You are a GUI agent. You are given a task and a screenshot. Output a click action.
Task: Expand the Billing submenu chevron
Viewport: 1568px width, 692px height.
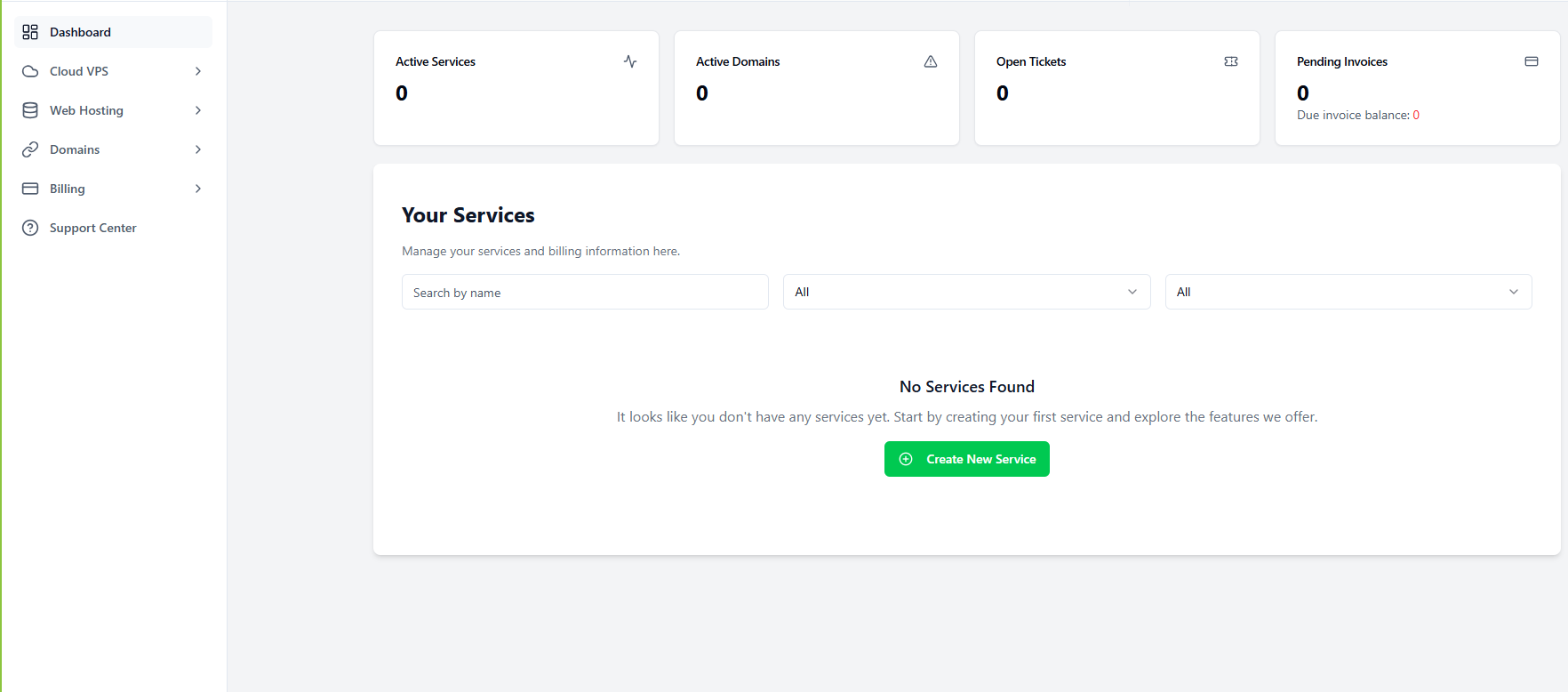pos(198,189)
